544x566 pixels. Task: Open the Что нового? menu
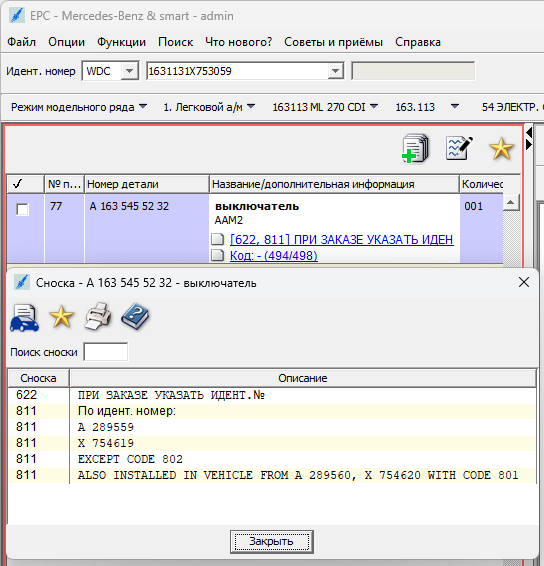238,42
